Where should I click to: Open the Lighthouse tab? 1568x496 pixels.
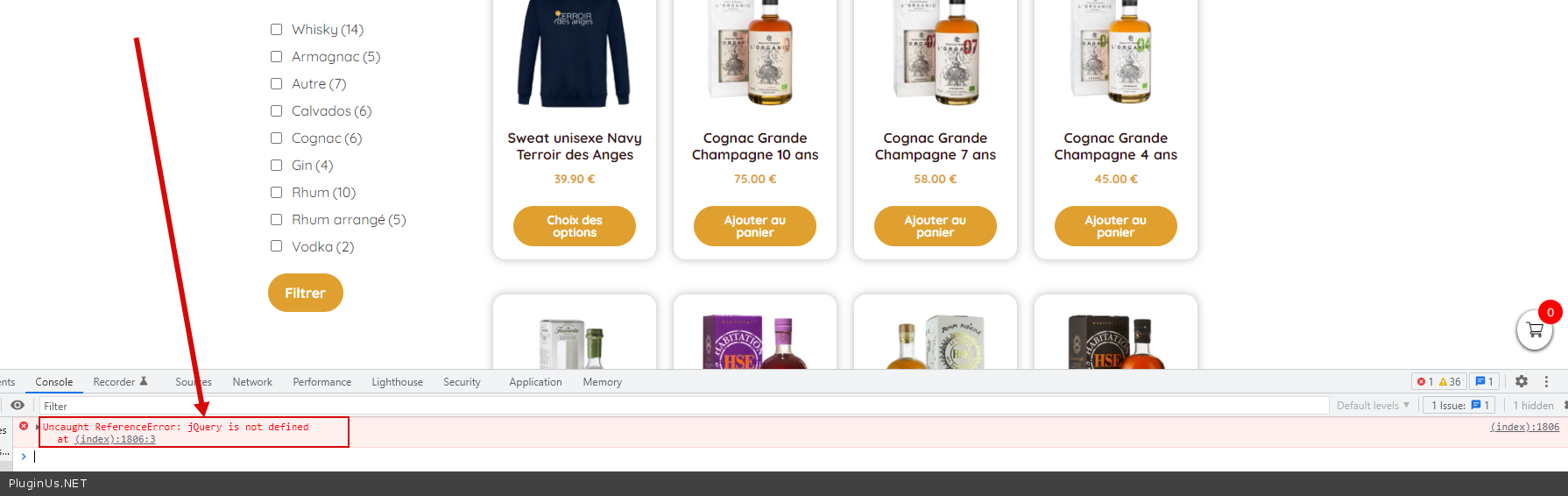click(397, 381)
